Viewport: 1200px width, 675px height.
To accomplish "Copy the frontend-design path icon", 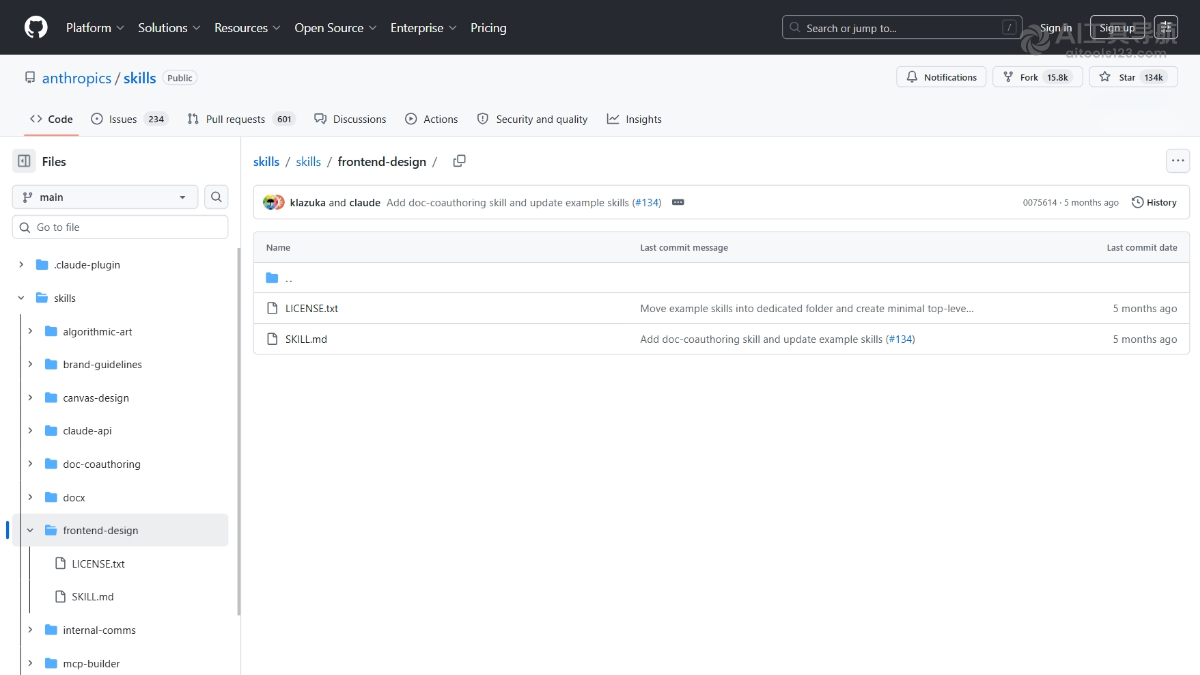I will pyautogui.click(x=459, y=161).
